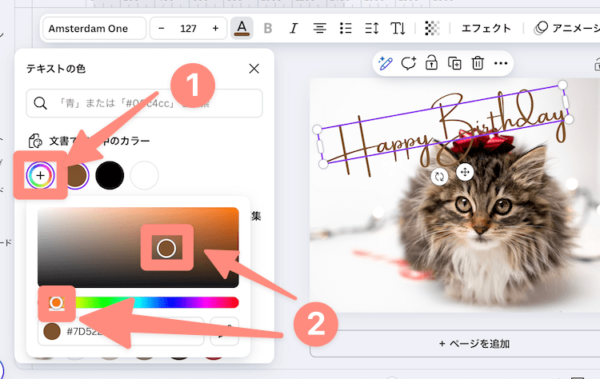
Task: Open the transparency checkerboard control
Action: click(x=432, y=28)
